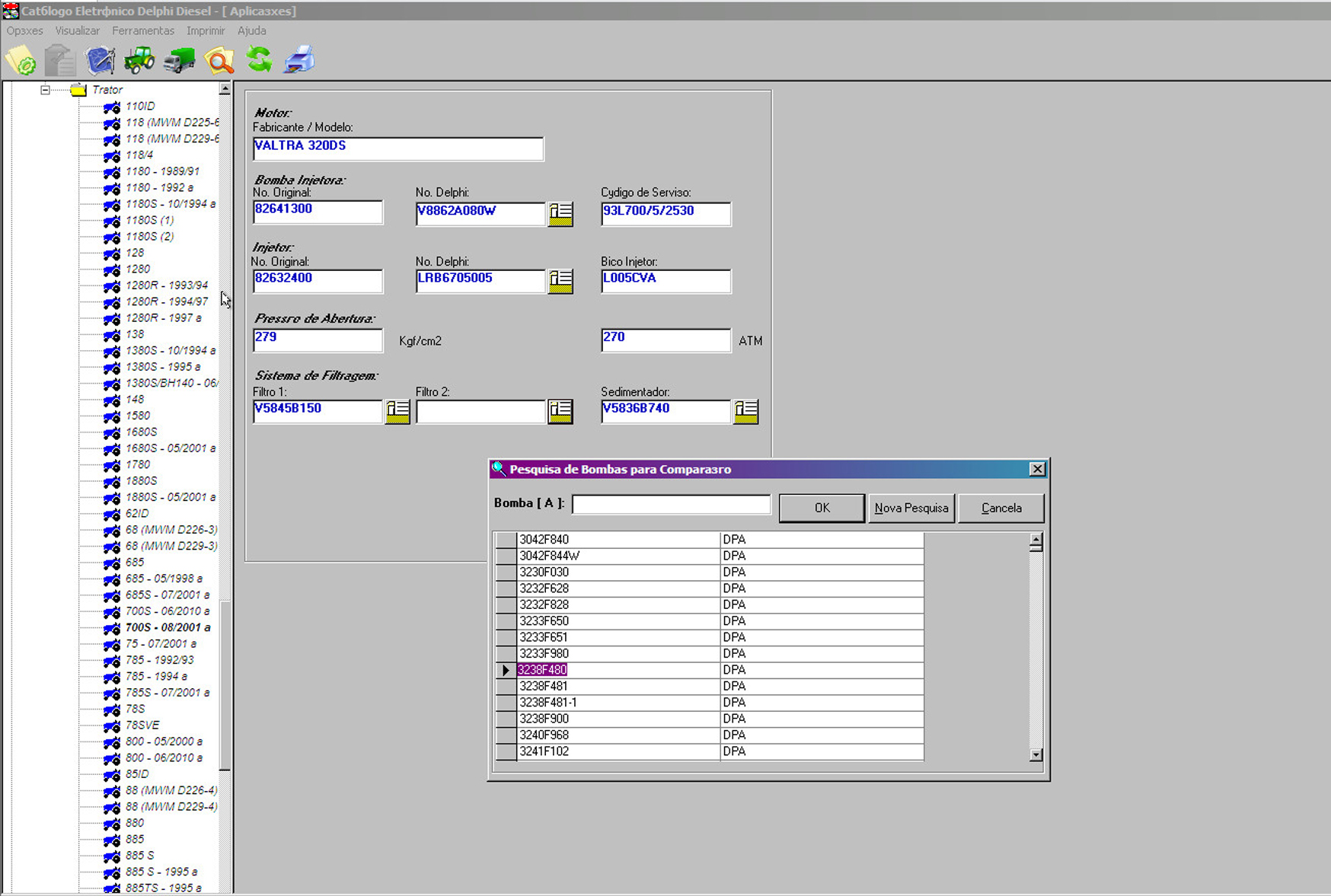Open details button next to Filtro 1

tap(397, 411)
